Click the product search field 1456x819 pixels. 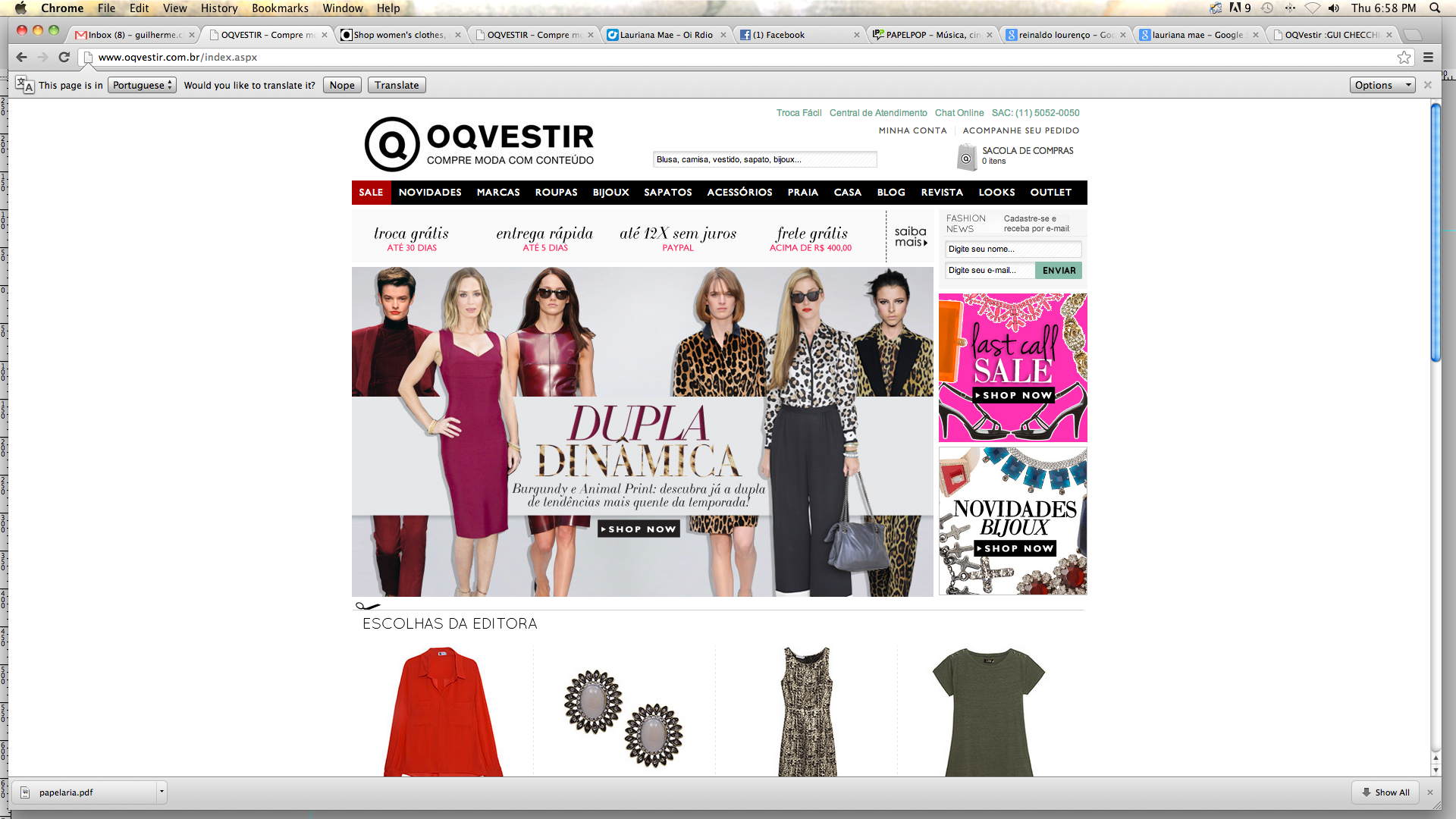tap(764, 159)
